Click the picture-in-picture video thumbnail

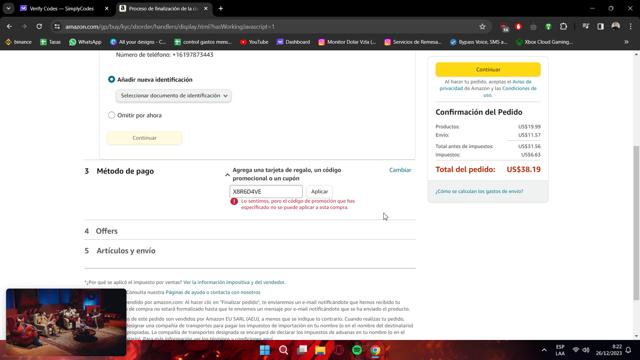(x=66, y=322)
